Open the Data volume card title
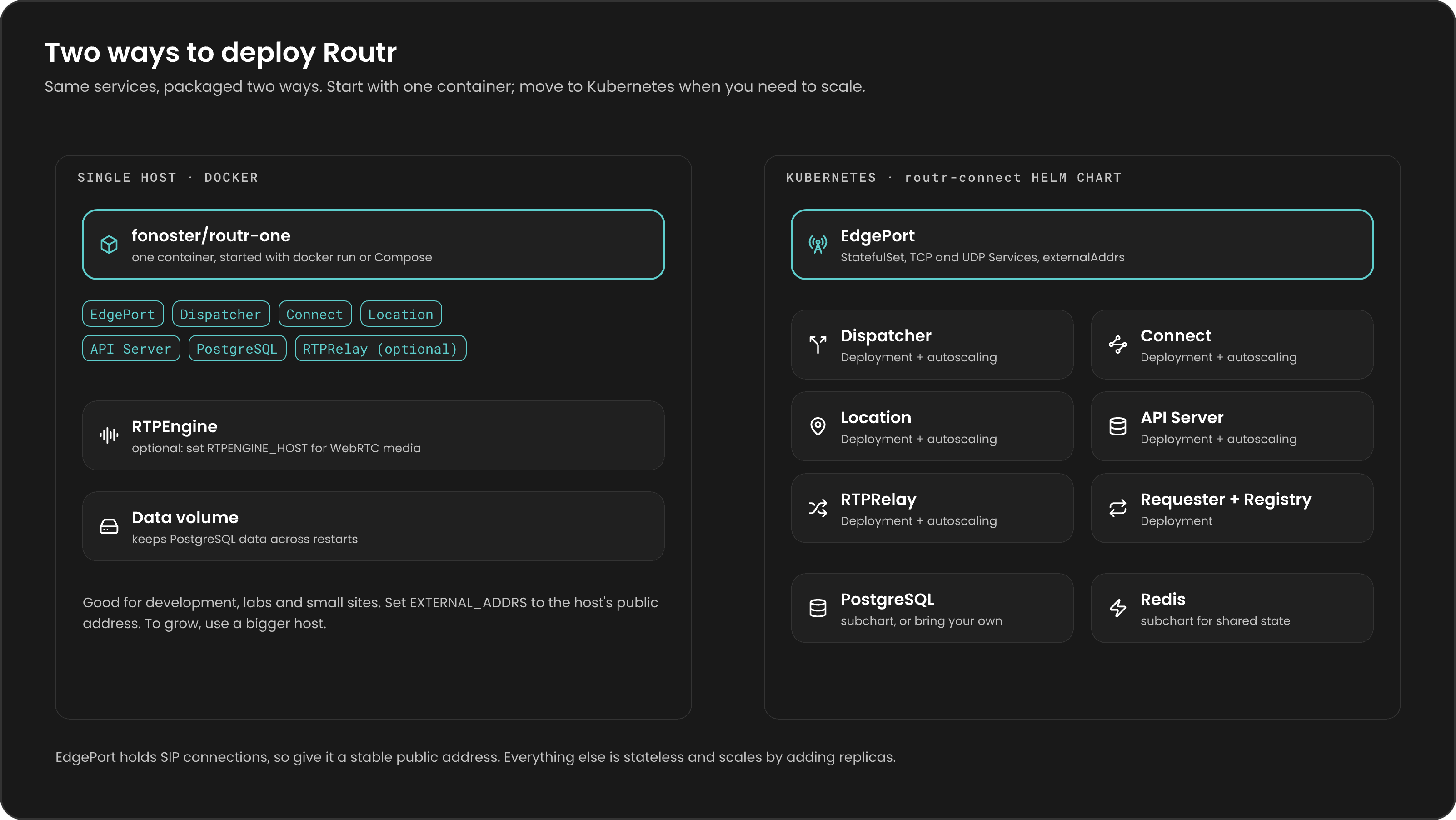Image resolution: width=1456 pixels, height=820 pixels. click(185, 517)
